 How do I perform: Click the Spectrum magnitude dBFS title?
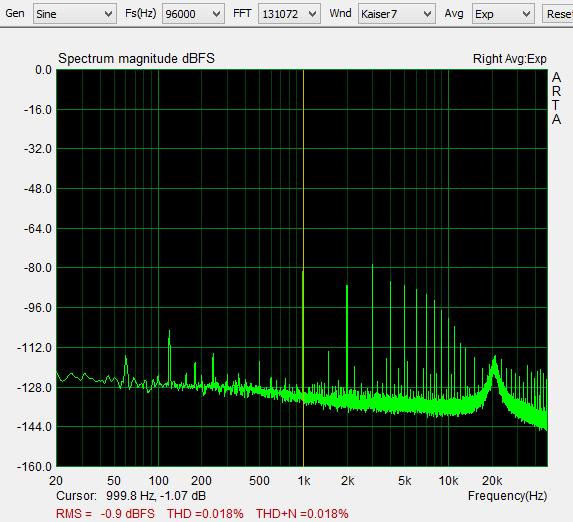pyautogui.click(x=136, y=58)
